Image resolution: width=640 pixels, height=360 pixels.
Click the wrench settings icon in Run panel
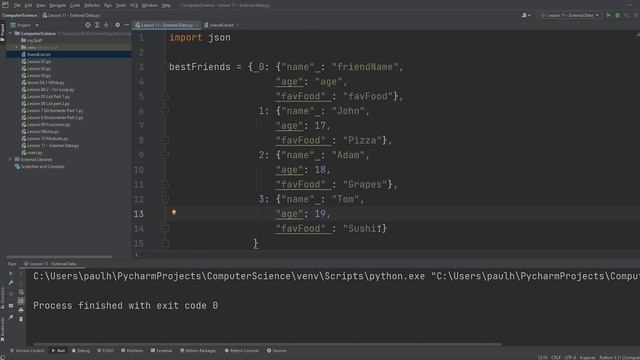11,283
